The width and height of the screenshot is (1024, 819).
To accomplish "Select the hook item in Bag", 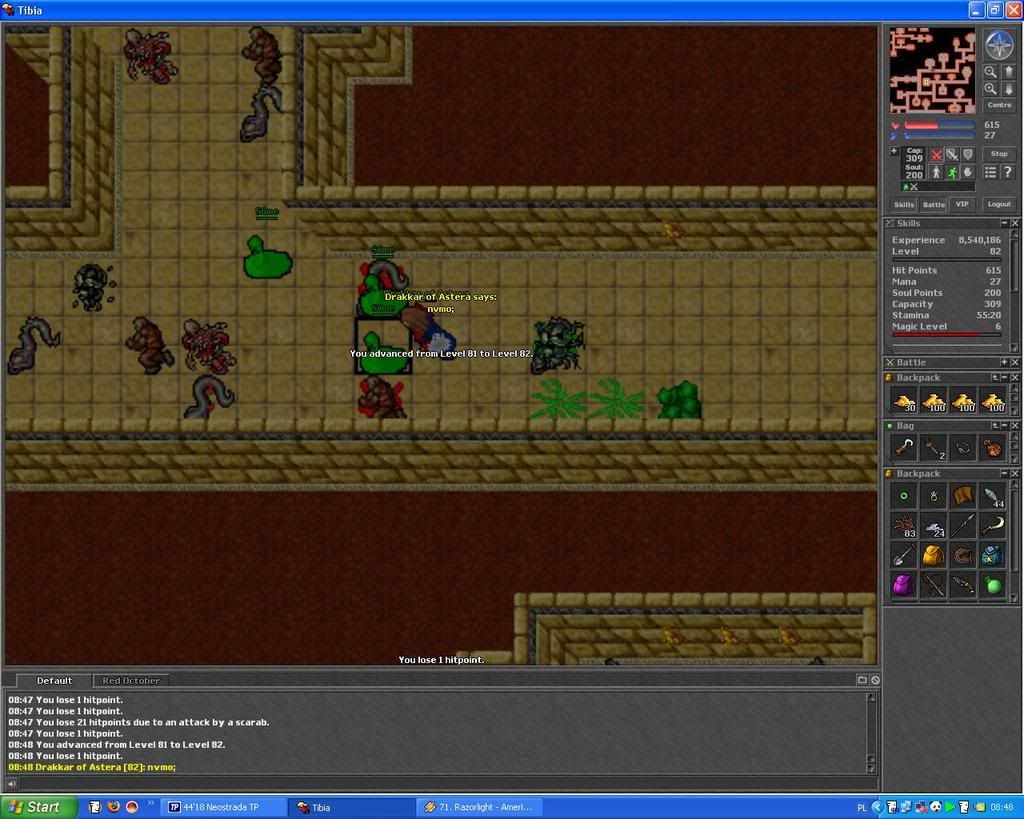I will tap(904, 449).
